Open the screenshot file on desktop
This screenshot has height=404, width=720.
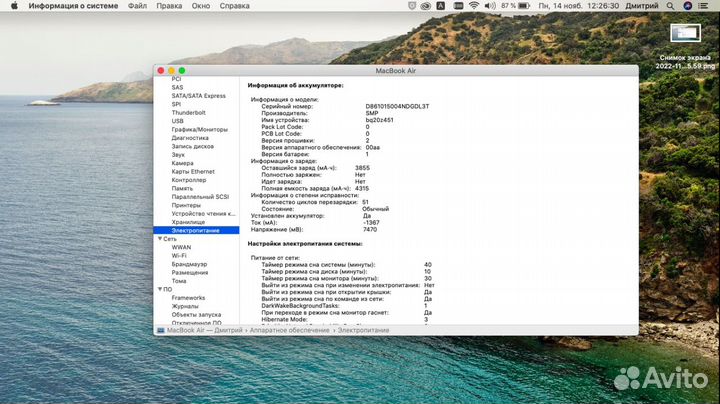coord(685,33)
